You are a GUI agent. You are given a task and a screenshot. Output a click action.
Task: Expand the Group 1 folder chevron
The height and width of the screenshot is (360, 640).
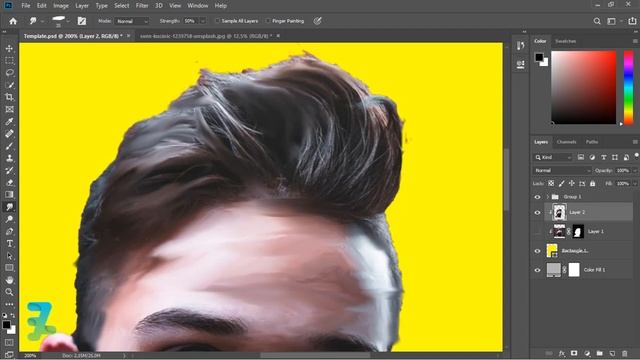pyautogui.click(x=547, y=197)
